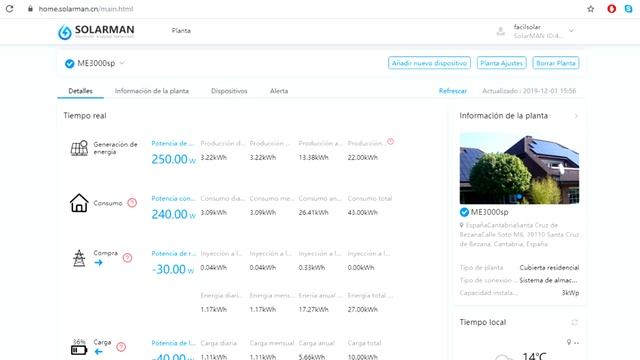The height and width of the screenshot is (360, 640).
Task: Click the Consumo total column label
Action: pos(370,198)
